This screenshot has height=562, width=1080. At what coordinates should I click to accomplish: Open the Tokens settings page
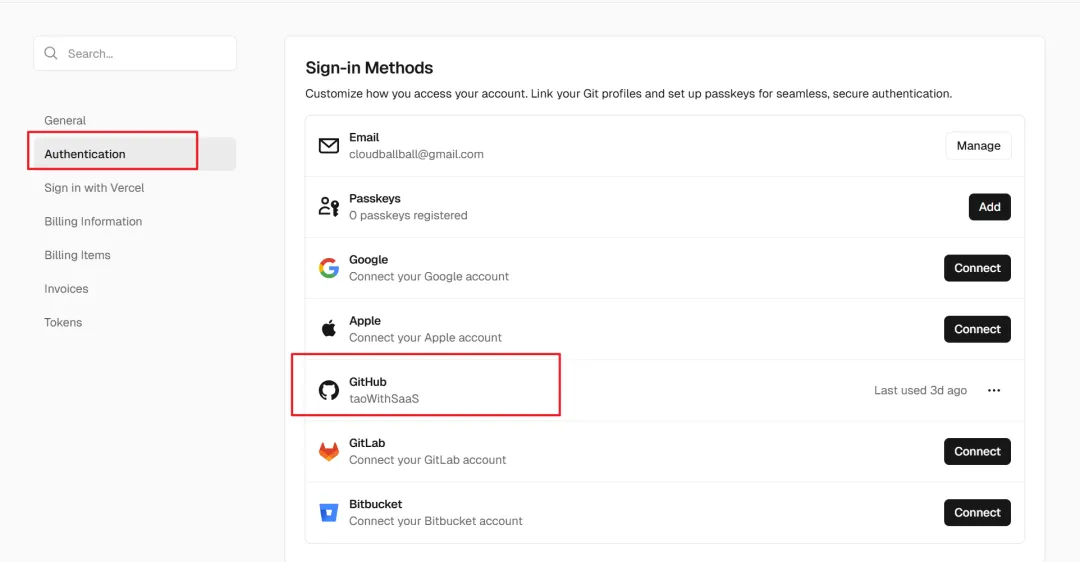63,323
